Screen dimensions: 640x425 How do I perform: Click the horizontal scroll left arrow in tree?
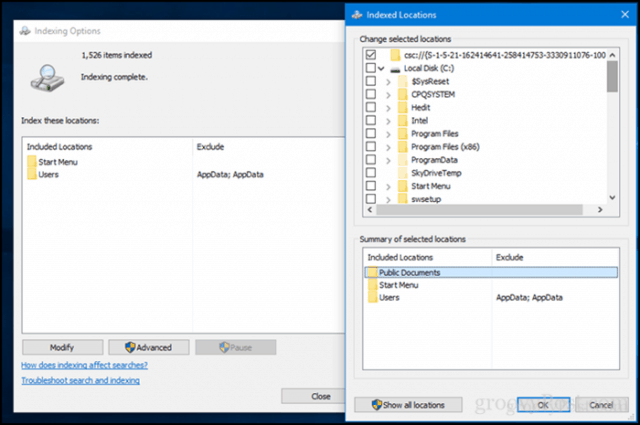tap(370, 209)
